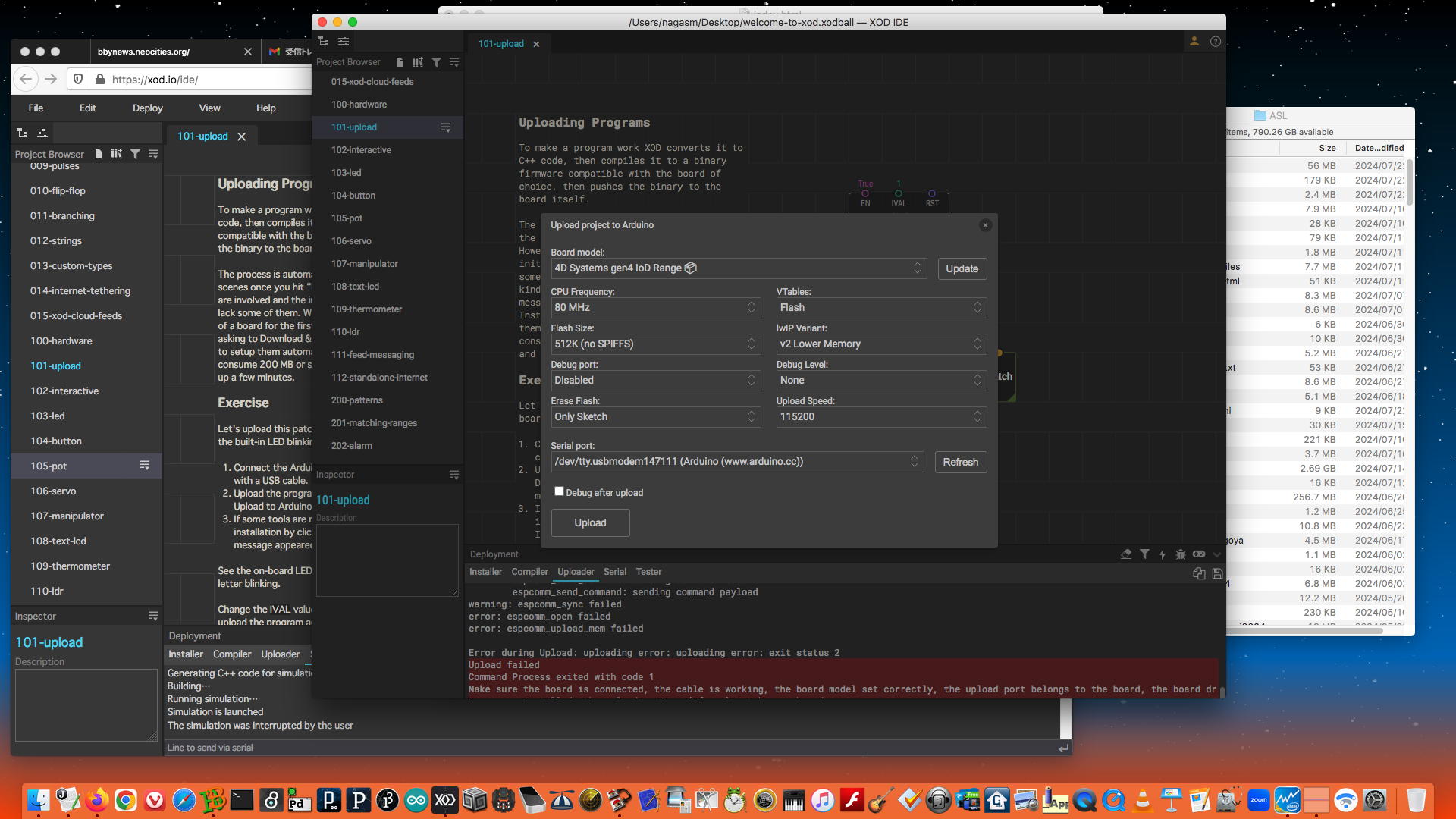This screenshot has height=819, width=1456.
Task: Click the eraser icon in Deployment panel
Action: click(x=1126, y=554)
